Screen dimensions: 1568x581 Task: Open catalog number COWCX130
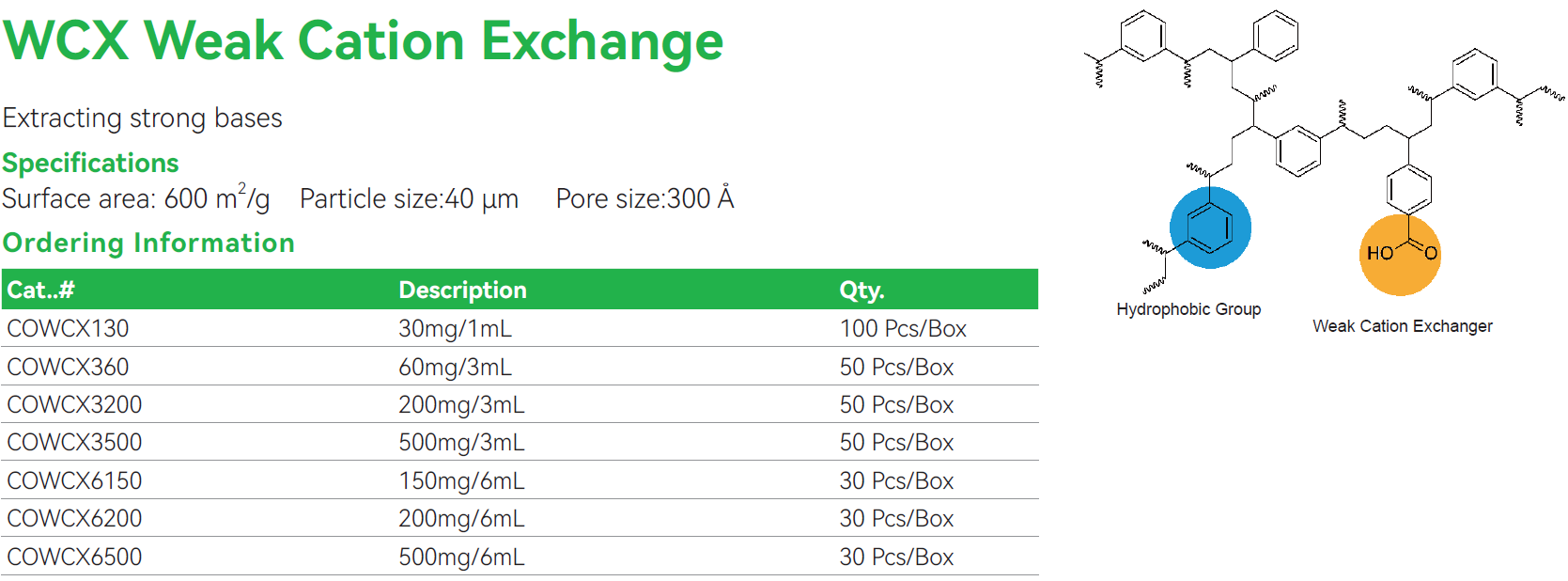68,329
